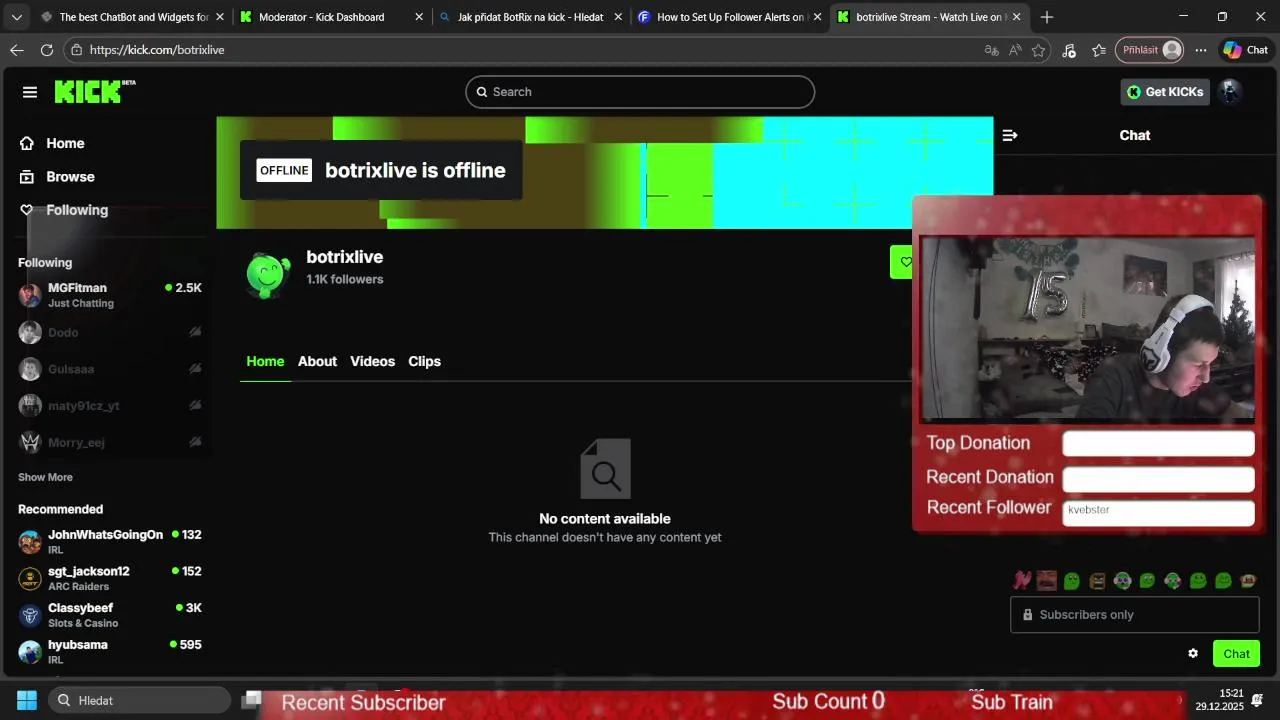Click the KICK logo
This screenshot has width=1280, height=720.
point(95,91)
